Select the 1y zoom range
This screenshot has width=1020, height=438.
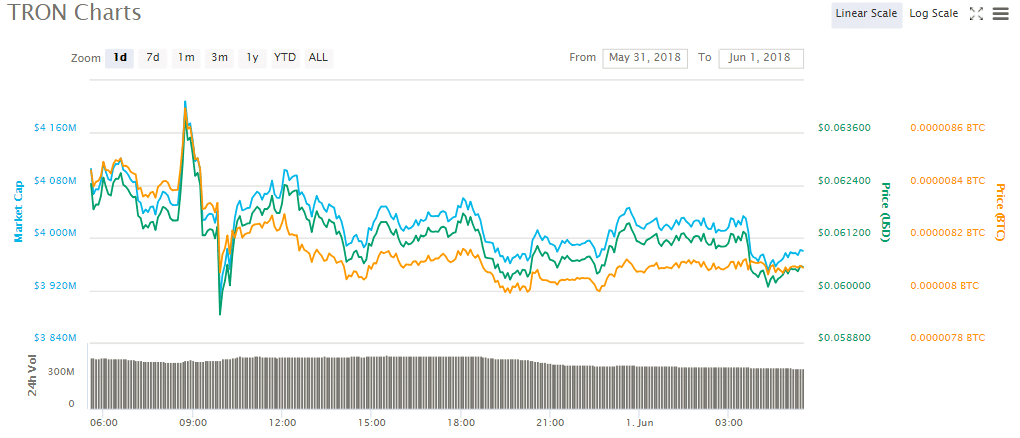pos(252,57)
